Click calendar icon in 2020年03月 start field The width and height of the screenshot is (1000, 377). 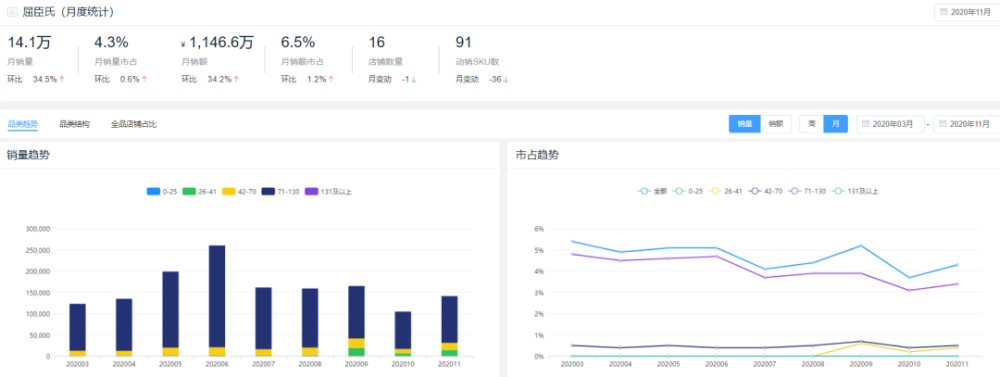click(x=866, y=124)
